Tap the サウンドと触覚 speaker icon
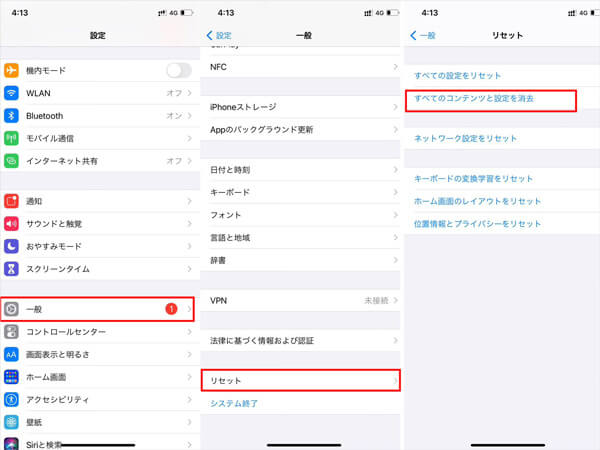 pyautogui.click(x=11, y=223)
